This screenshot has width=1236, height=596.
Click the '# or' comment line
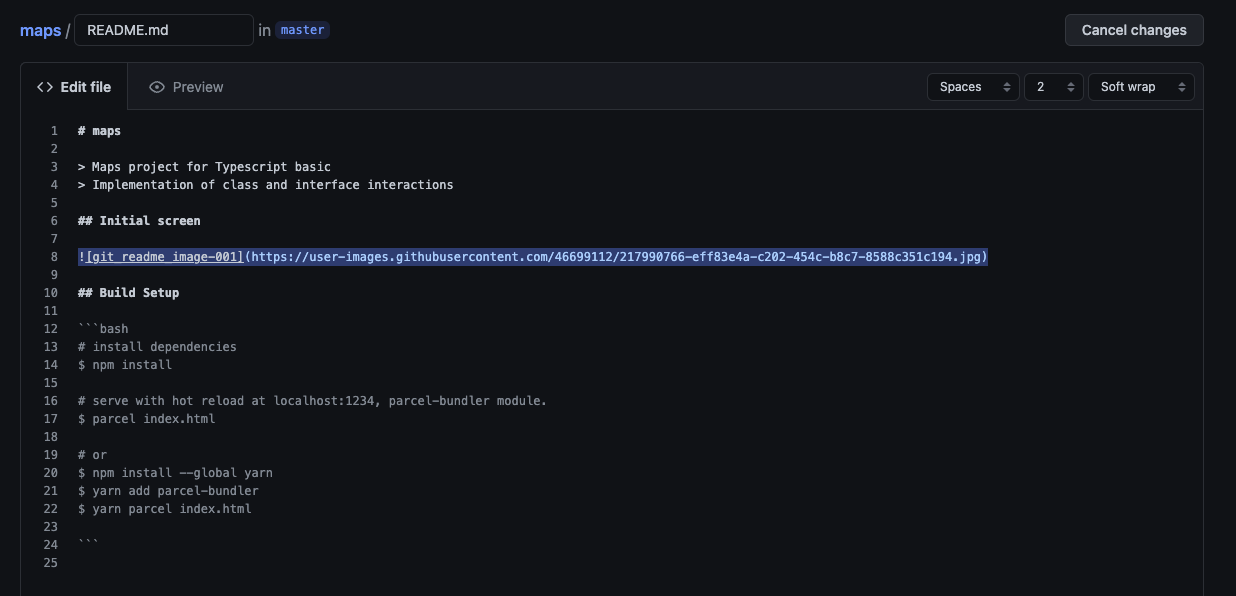pyautogui.click(x=92, y=455)
